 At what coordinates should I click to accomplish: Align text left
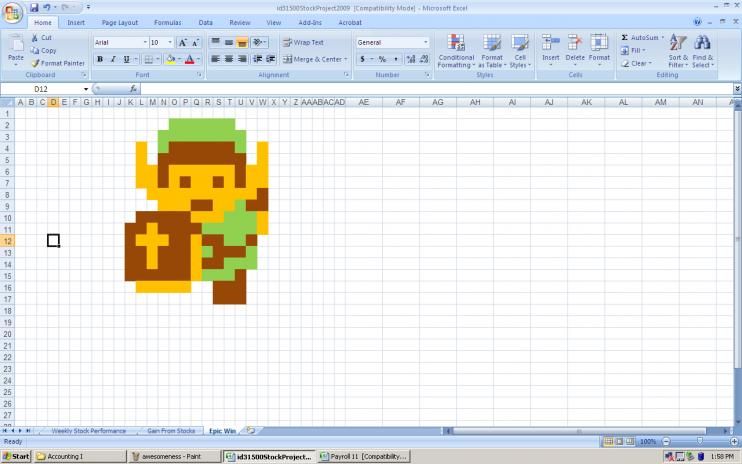[x=215, y=59]
